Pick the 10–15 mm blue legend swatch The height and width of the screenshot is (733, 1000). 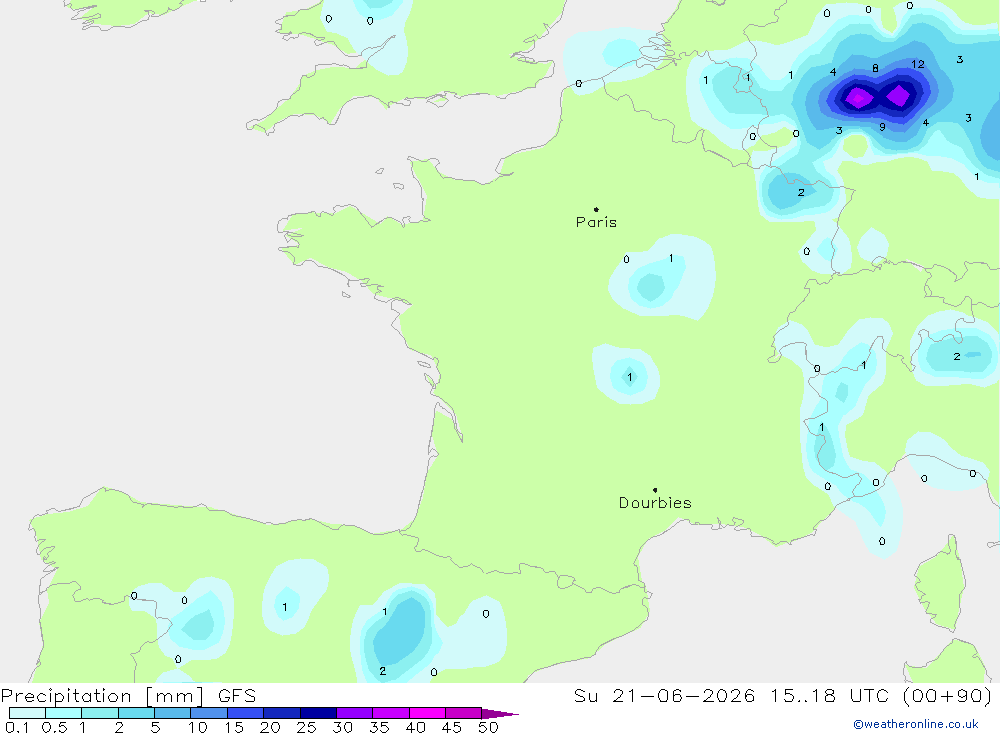tap(209, 713)
